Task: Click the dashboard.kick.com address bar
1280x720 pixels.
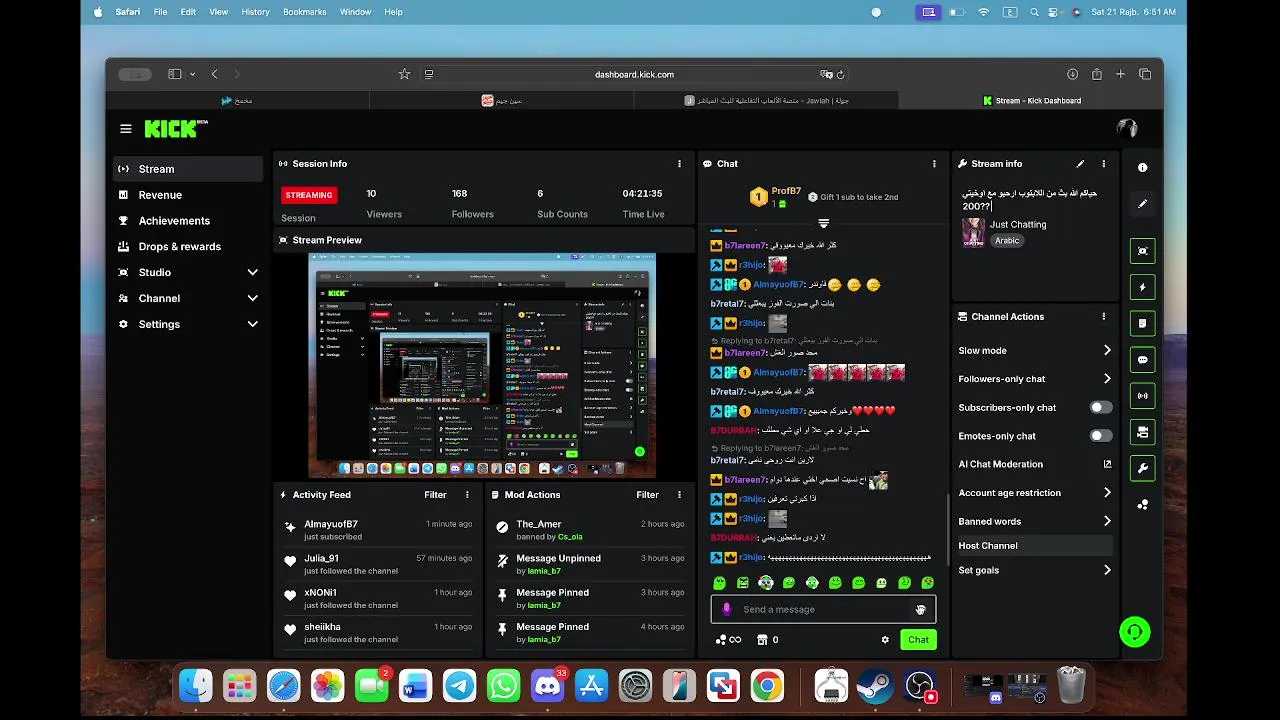Action: pos(634,74)
